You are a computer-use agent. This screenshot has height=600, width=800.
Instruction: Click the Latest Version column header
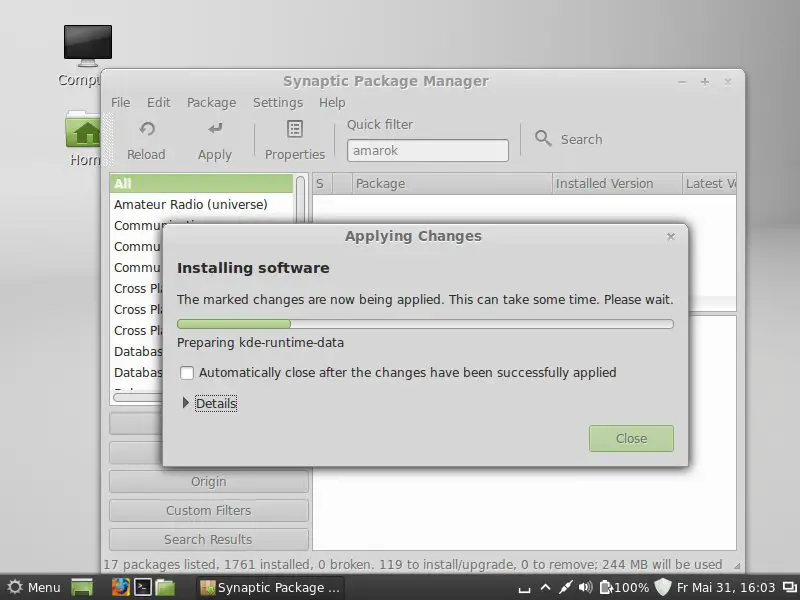point(709,184)
